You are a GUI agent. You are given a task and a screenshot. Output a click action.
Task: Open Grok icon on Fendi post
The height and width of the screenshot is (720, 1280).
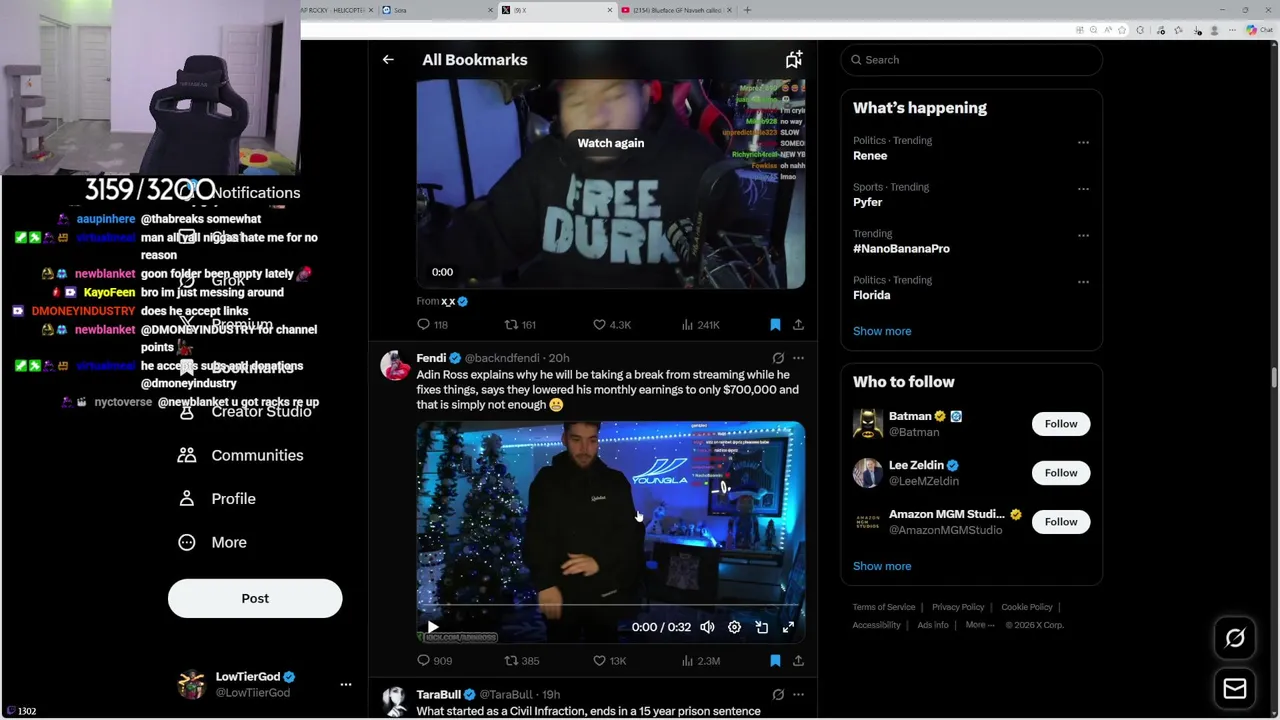[x=778, y=358]
